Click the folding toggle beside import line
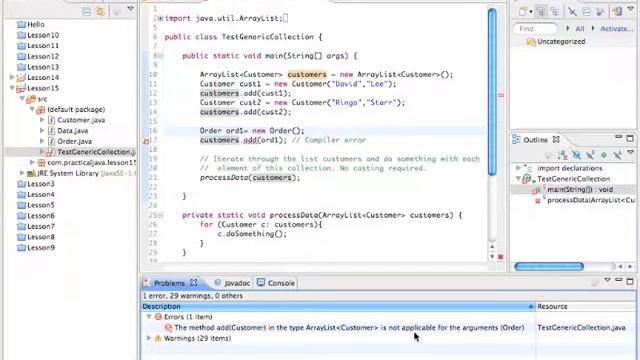 tap(160, 18)
